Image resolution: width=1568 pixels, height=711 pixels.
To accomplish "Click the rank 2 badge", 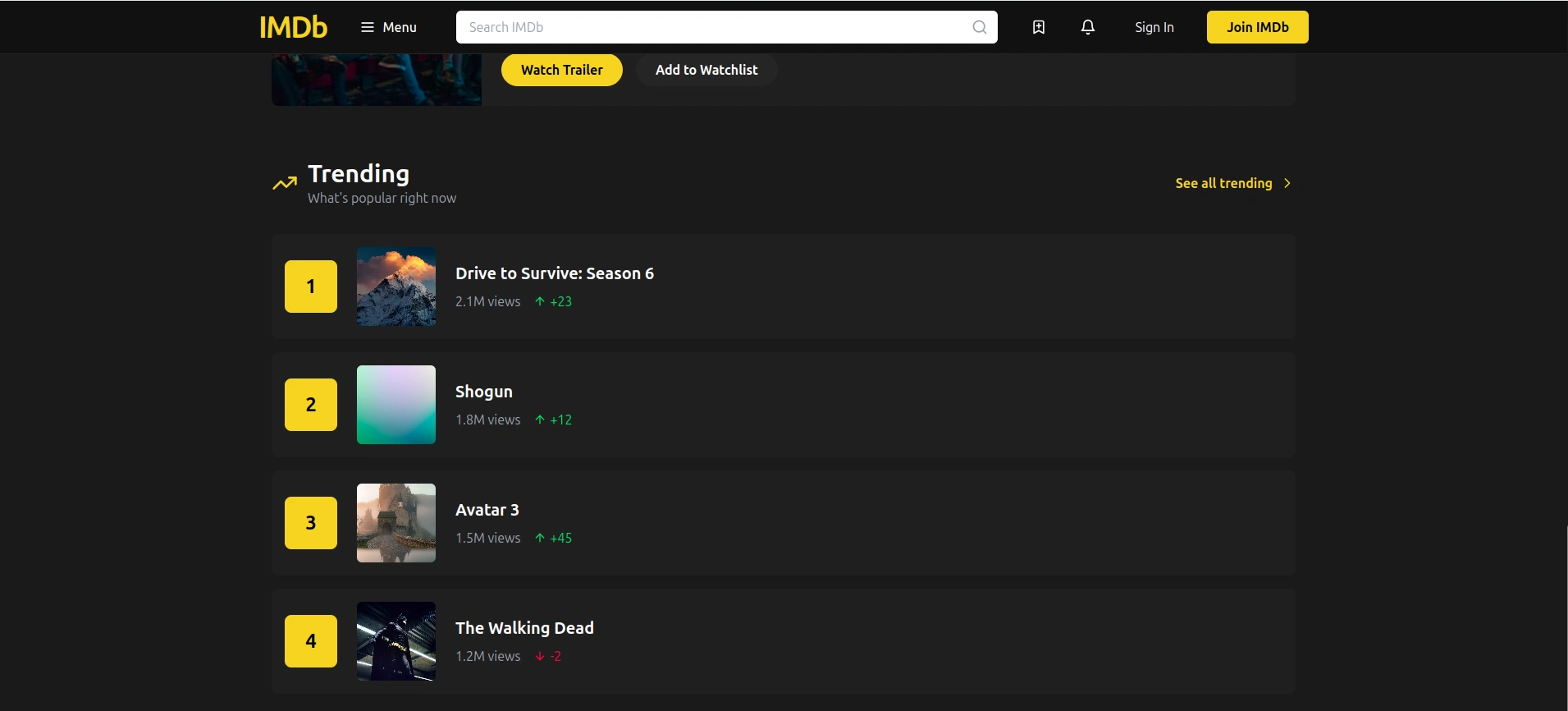I will pos(311,405).
